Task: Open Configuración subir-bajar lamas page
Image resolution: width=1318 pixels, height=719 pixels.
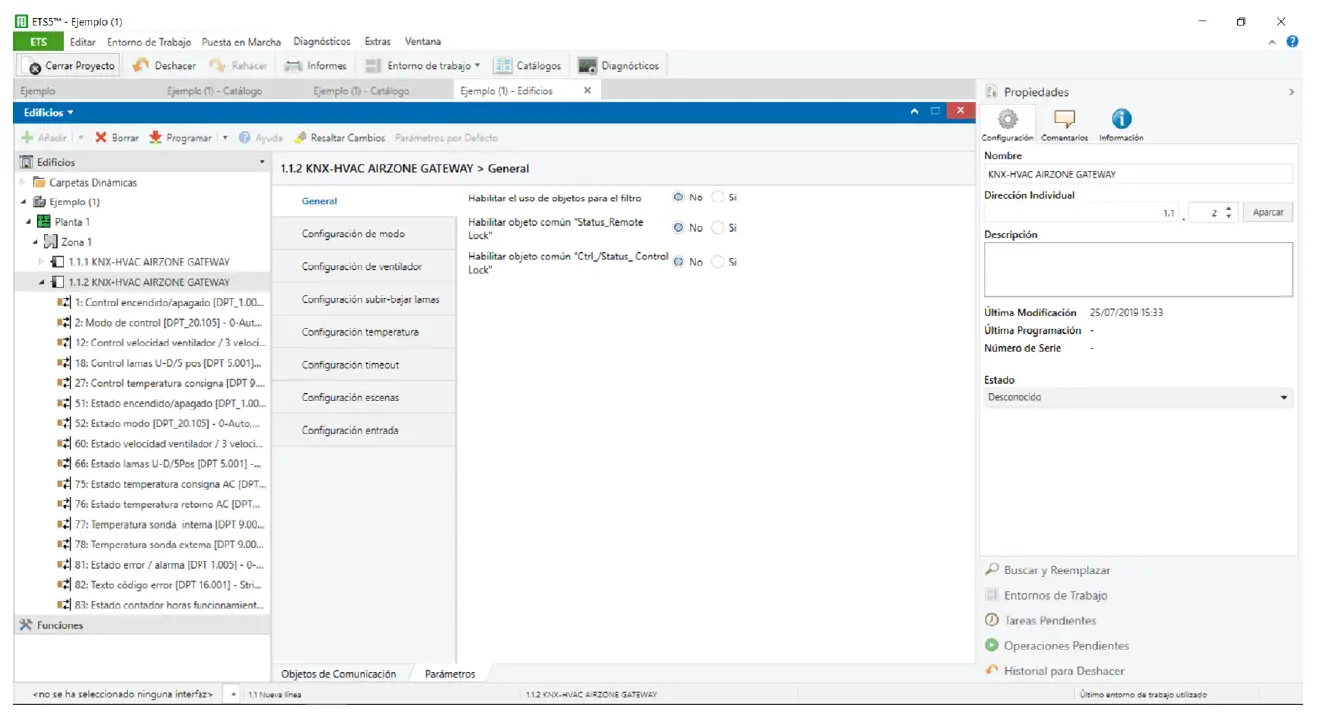Action: (x=363, y=299)
